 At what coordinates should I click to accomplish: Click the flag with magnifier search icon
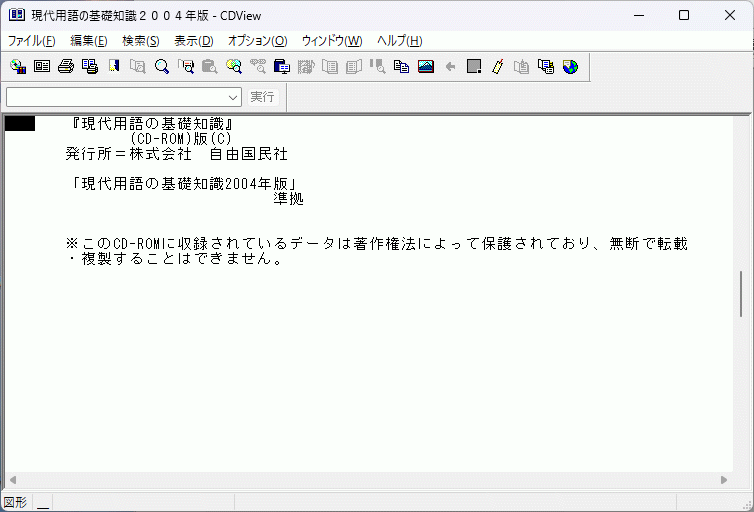[x=186, y=66]
